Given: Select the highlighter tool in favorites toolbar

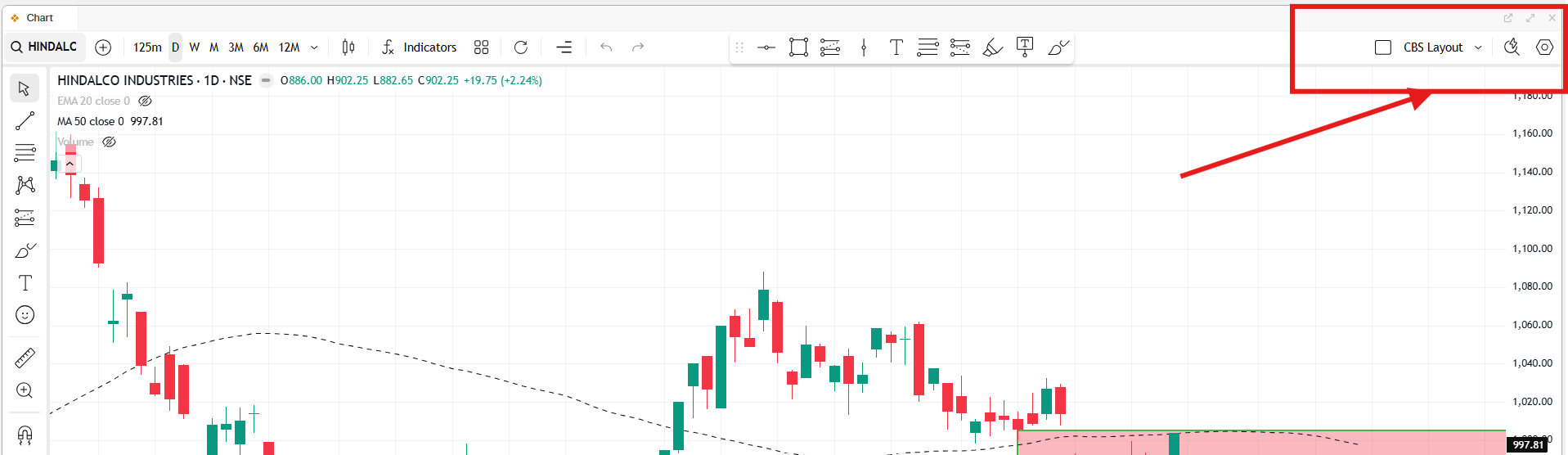Looking at the screenshot, I should click(x=992, y=47).
